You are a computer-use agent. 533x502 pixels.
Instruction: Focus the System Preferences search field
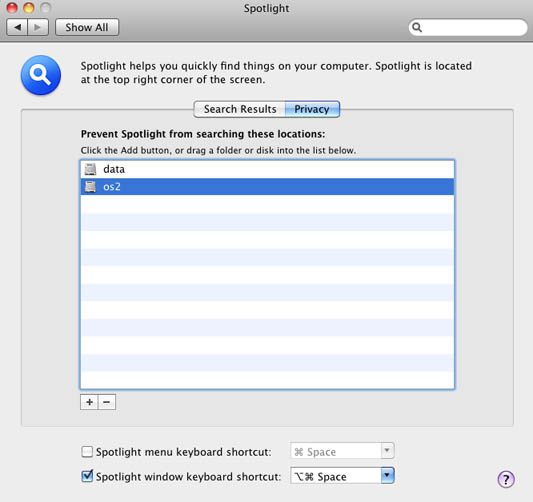click(x=468, y=27)
